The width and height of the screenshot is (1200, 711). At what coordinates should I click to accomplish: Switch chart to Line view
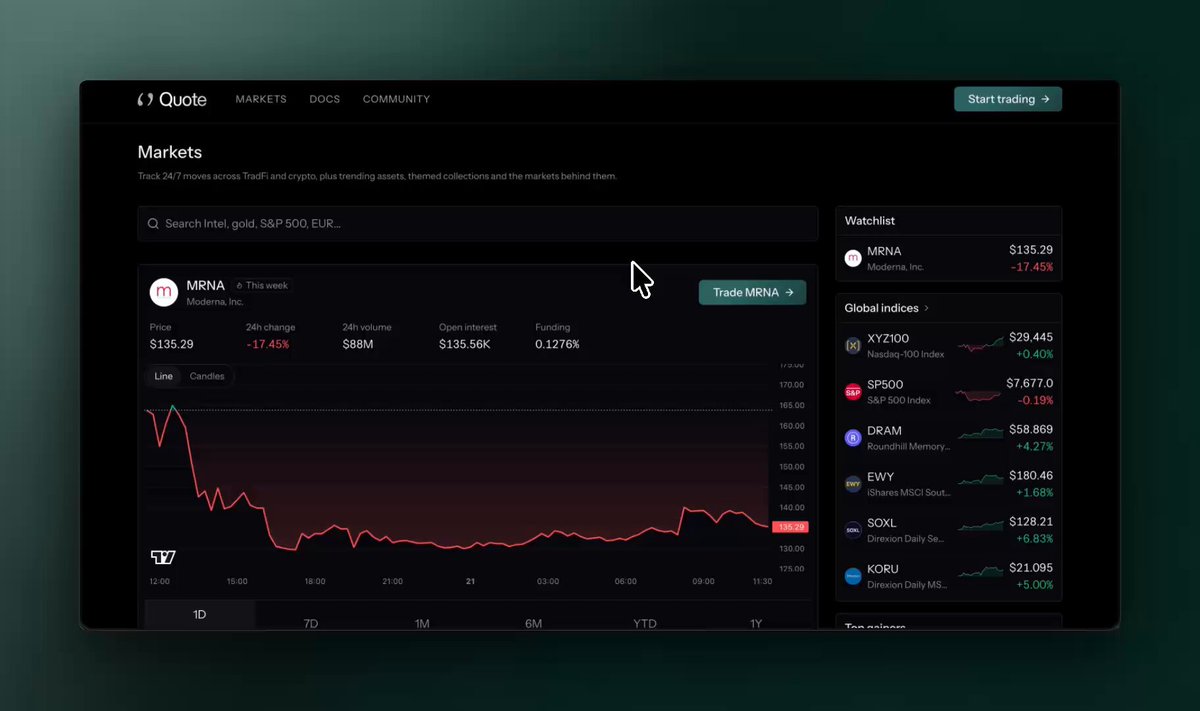(x=164, y=376)
